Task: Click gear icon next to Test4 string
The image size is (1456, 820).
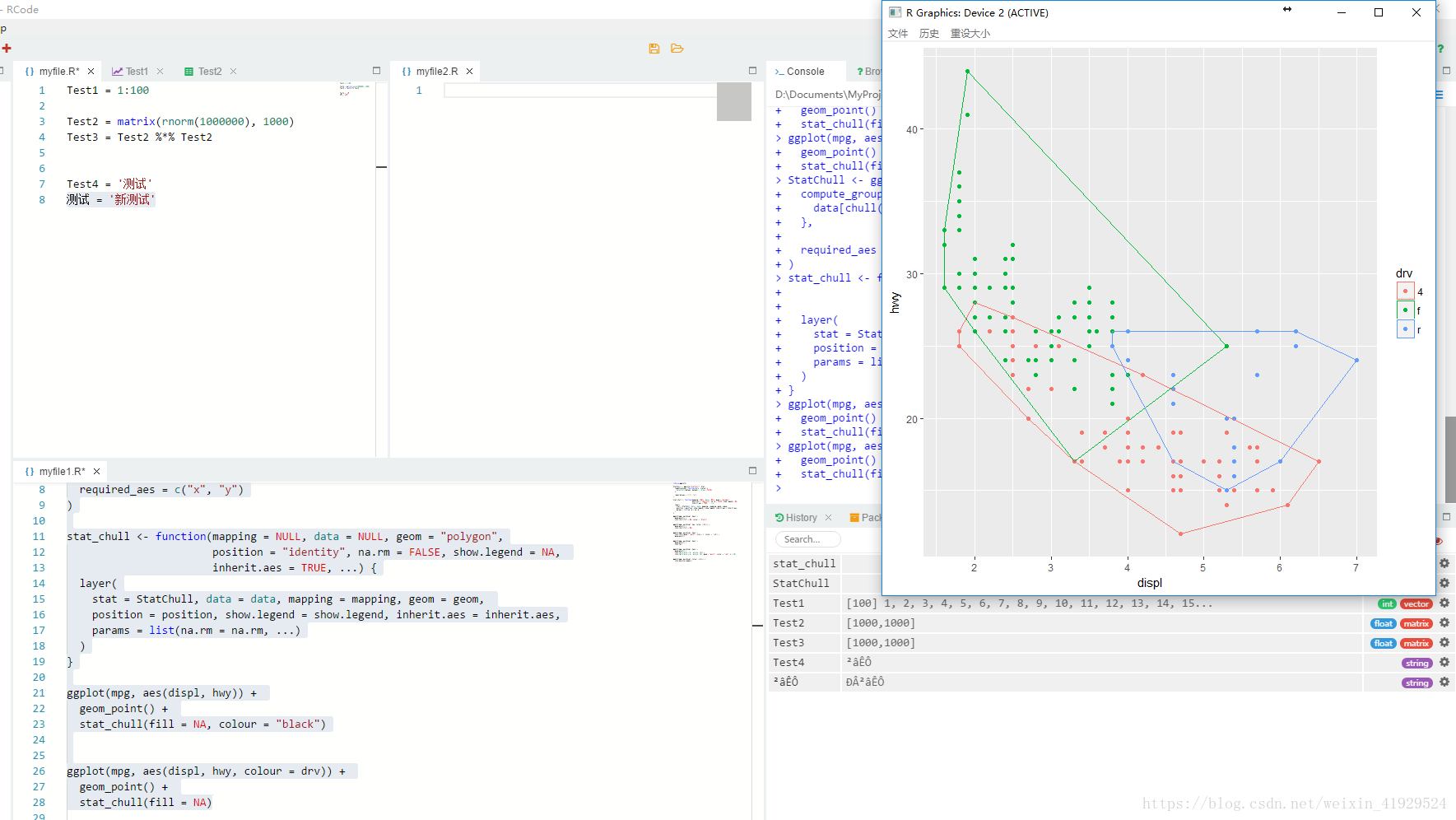Action: click(x=1444, y=663)
